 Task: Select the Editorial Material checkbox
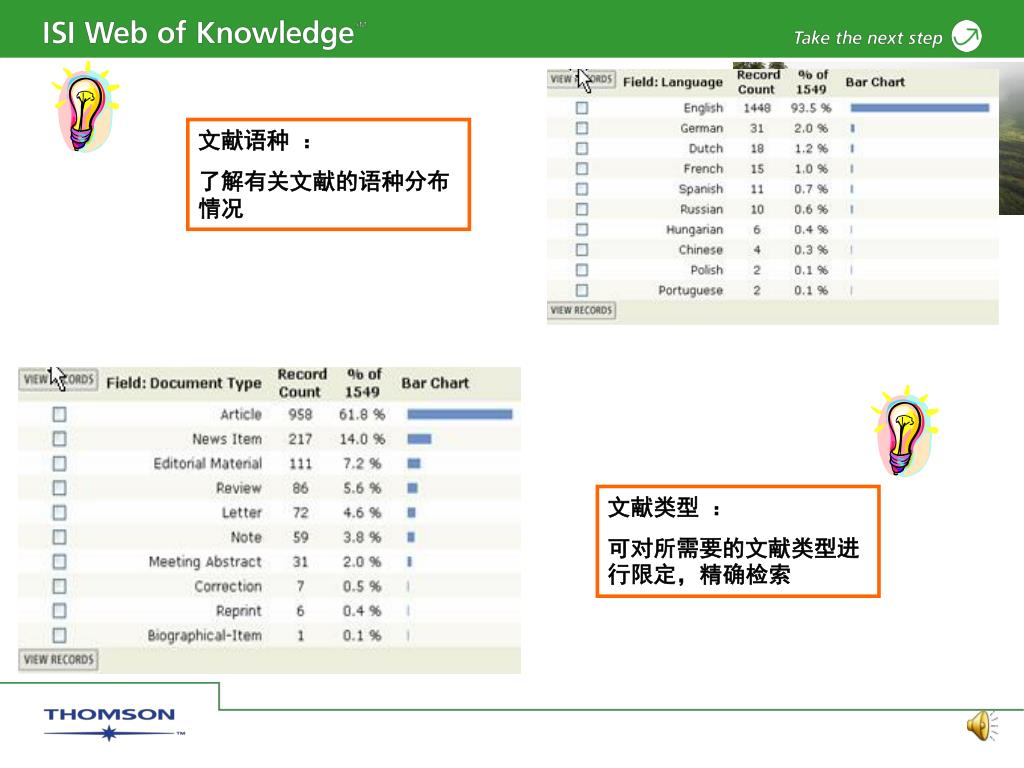[59, 464]
